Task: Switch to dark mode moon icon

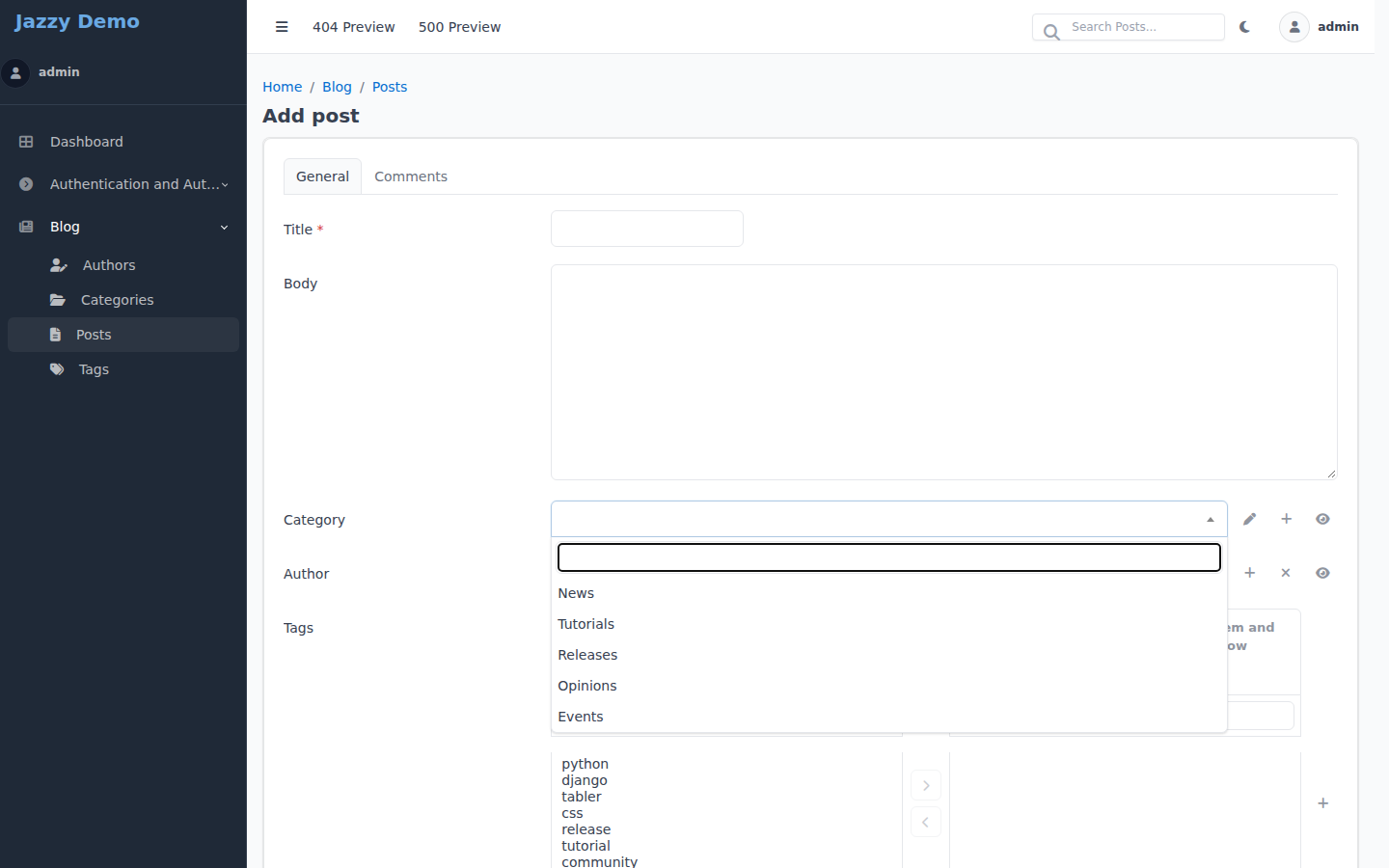Action: point(1245,27)
